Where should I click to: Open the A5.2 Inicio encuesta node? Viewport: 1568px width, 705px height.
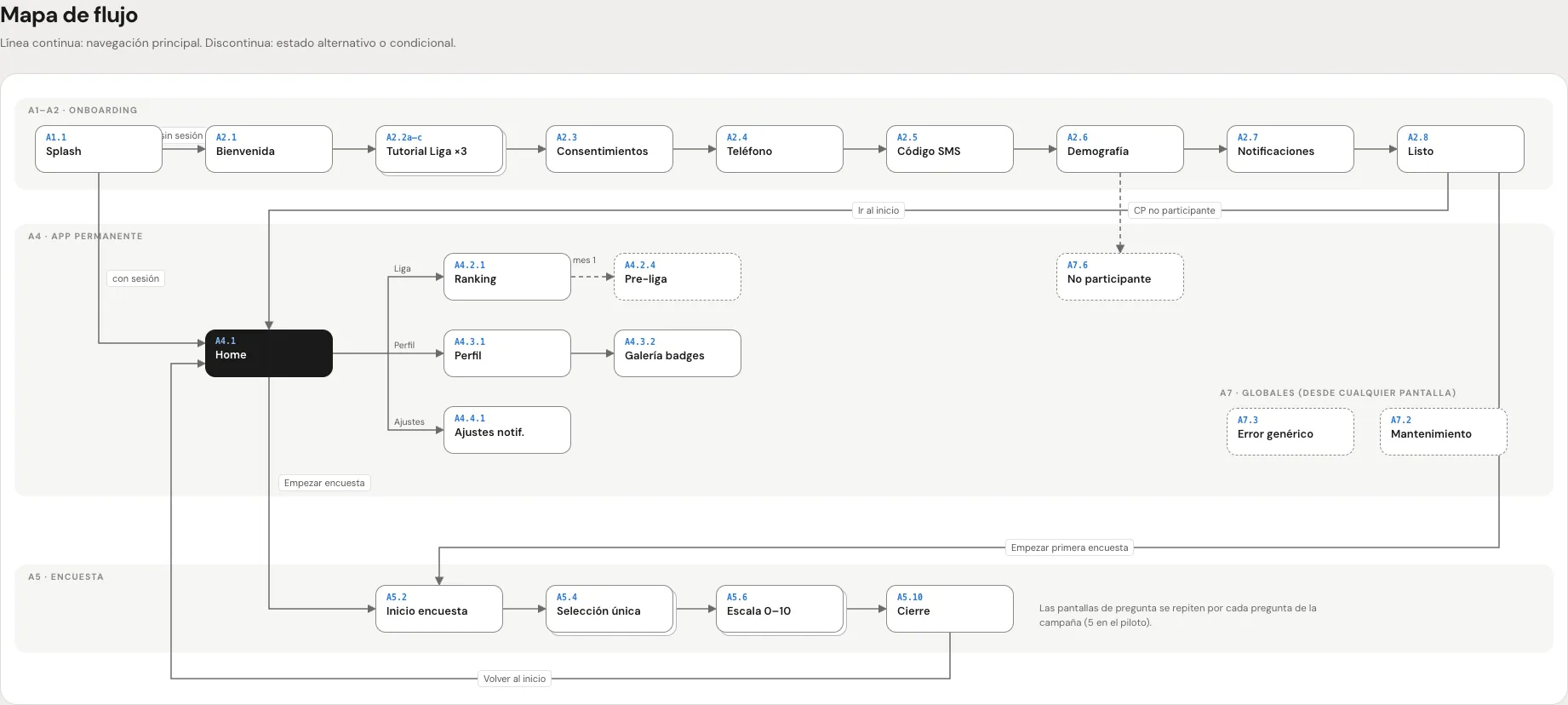click(439, 609)
